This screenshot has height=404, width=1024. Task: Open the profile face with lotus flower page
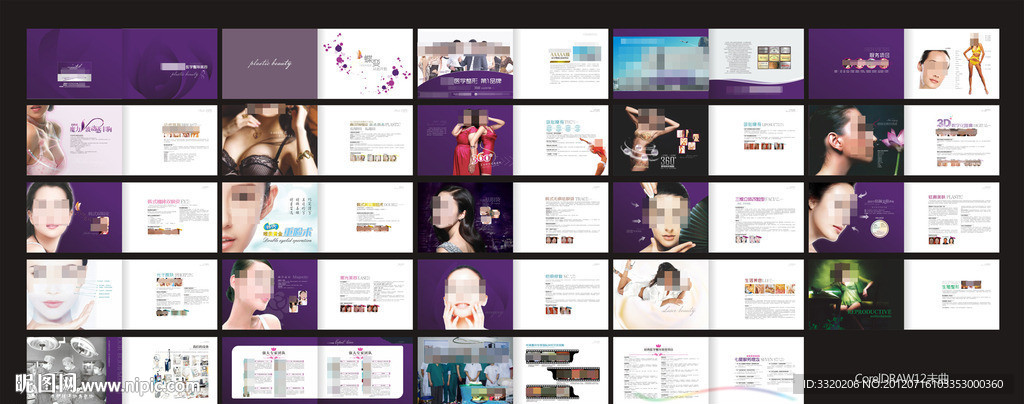click(856, 140)
